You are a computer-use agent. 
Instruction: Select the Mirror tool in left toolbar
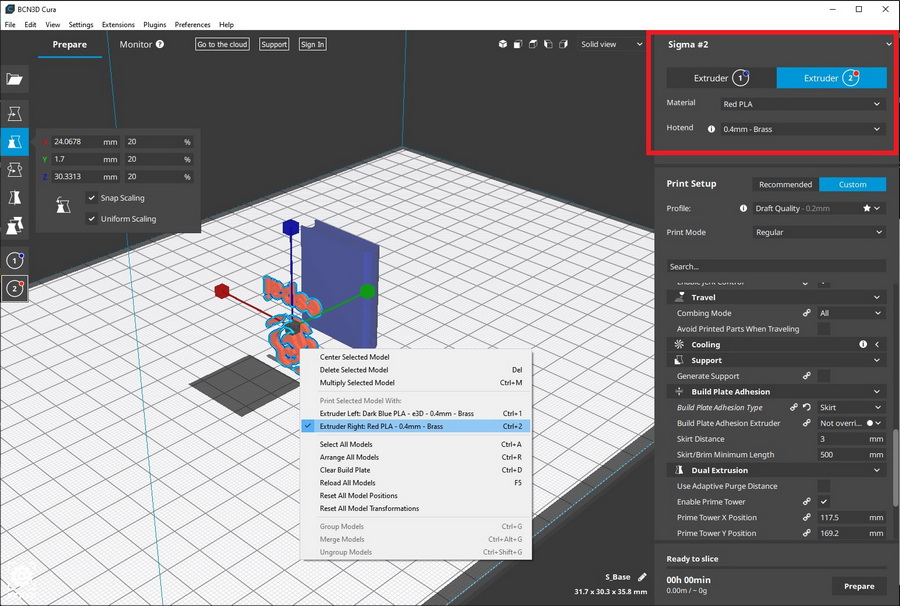15,198
